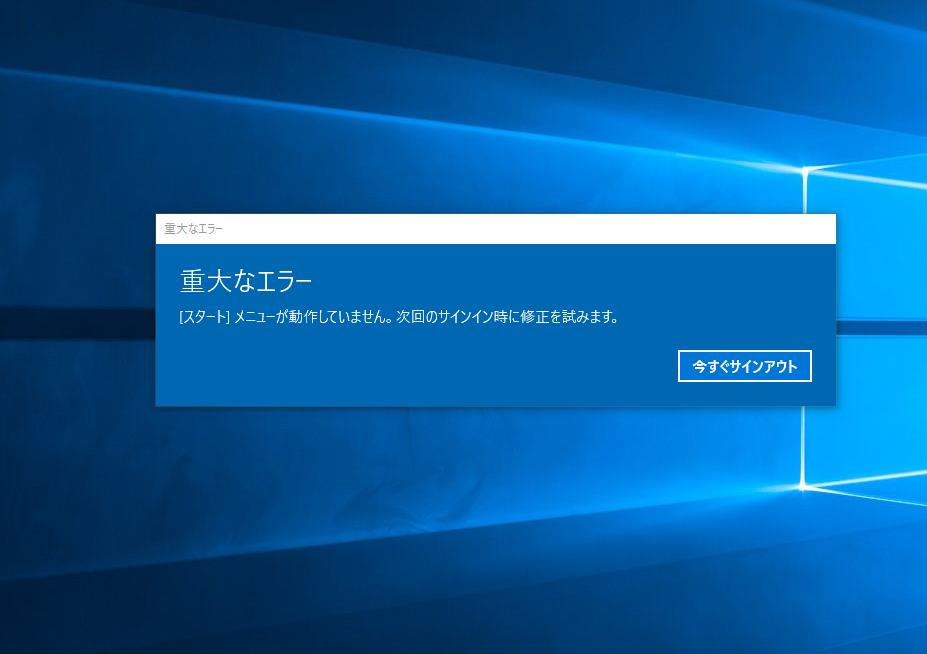Click the word メニュー in the error message
927x654 pixels.
coord(255,318)
